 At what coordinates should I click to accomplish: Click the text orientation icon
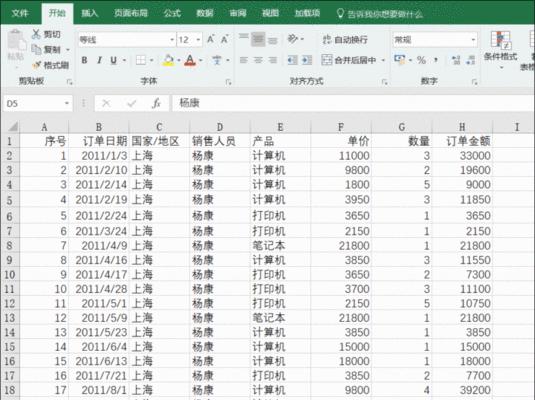[x=293, y=39]
